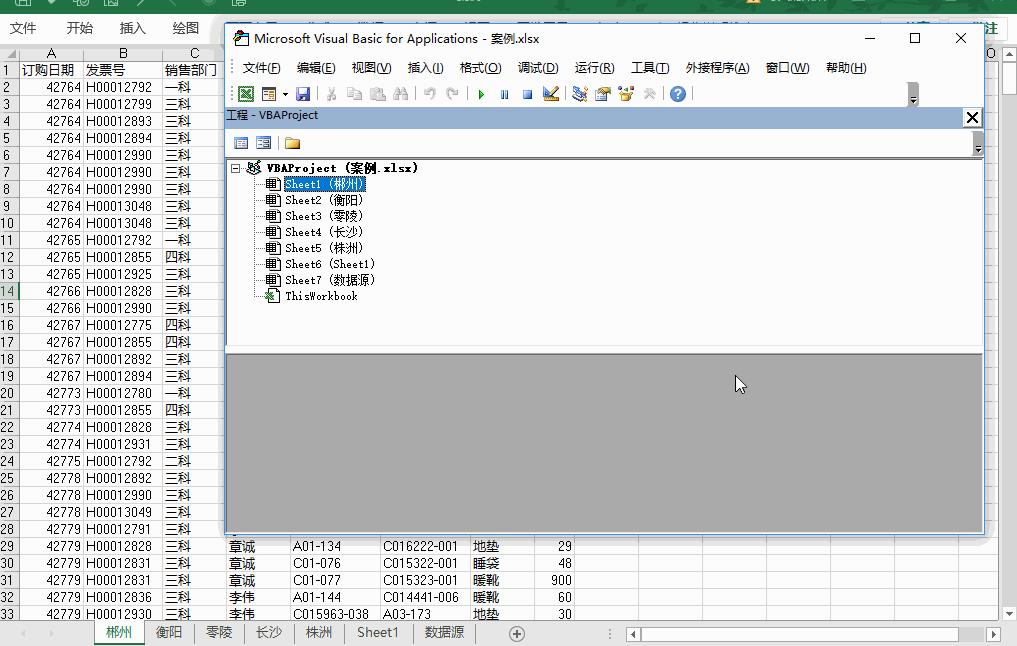
Task: Open the 调试(D) menu
Action: pyautogui.click(x=538, y=68)
